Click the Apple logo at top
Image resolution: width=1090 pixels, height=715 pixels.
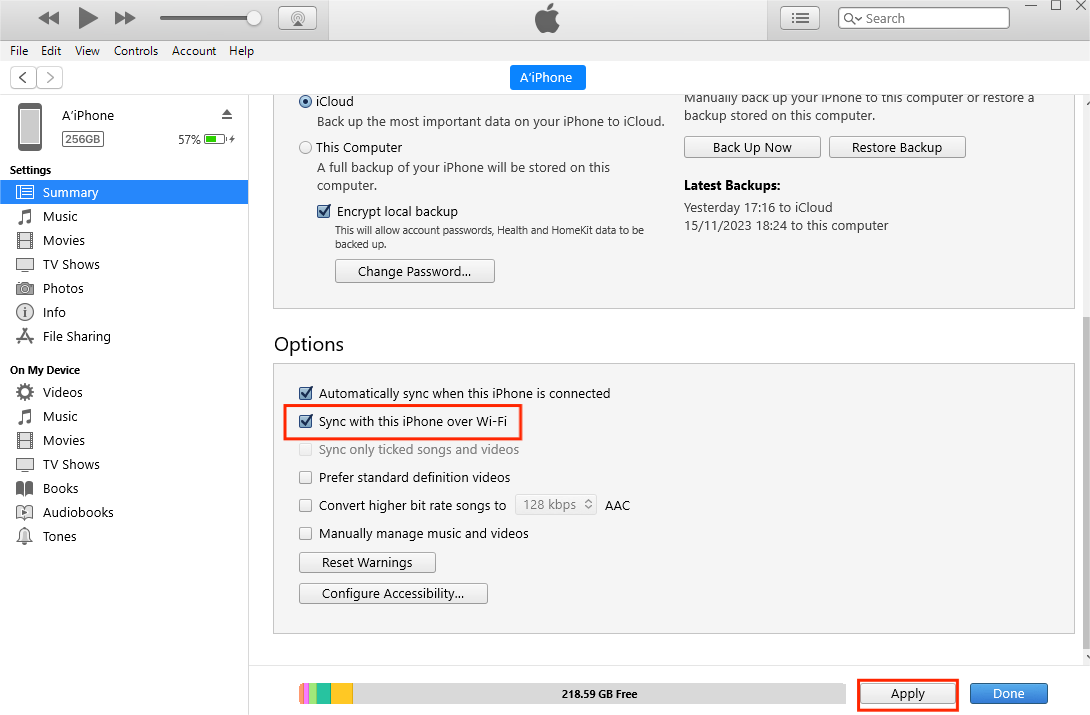(x=547, y=18)
